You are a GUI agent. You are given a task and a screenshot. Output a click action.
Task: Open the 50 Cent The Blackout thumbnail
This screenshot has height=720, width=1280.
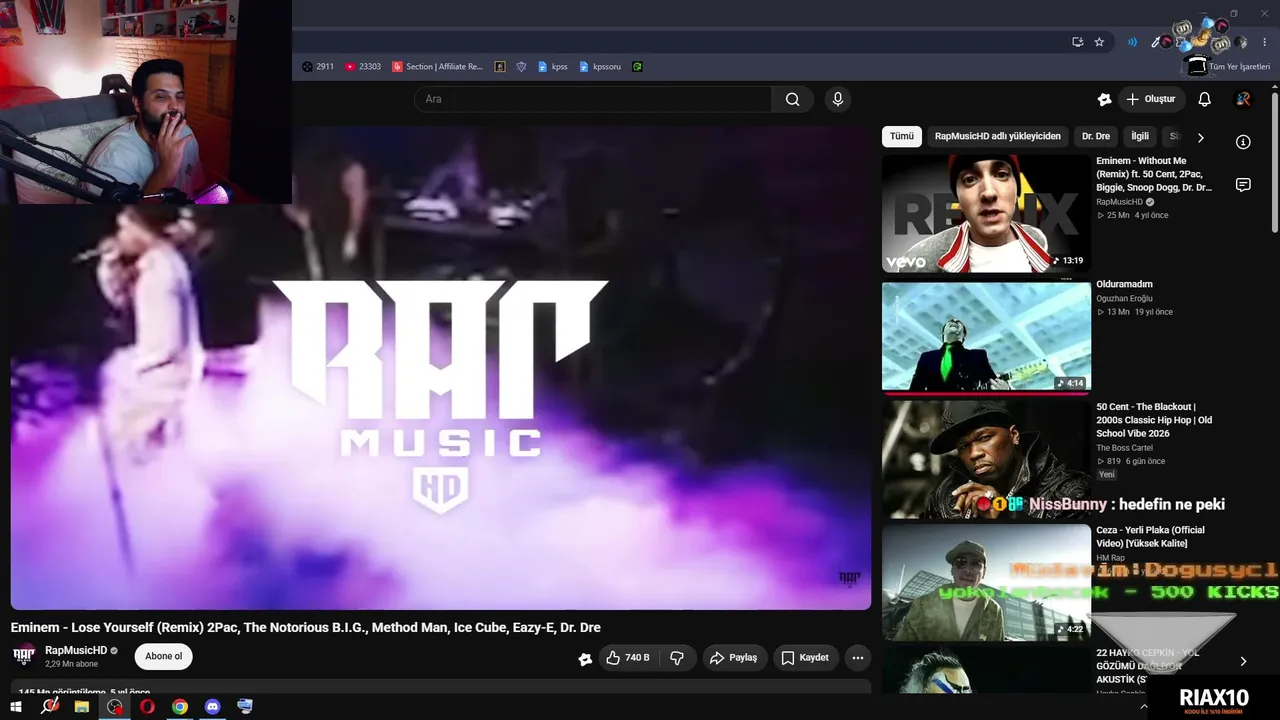tap(986, 460)
